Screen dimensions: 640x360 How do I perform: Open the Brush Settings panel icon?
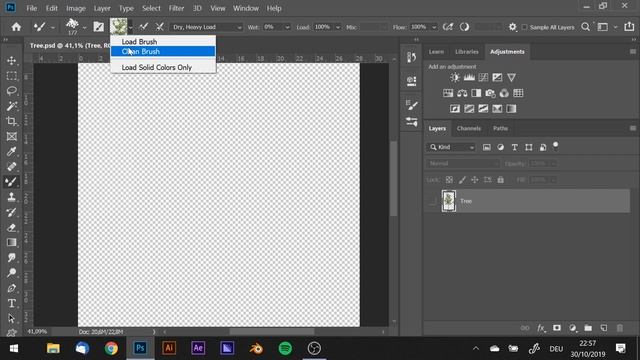pos(411,105)
